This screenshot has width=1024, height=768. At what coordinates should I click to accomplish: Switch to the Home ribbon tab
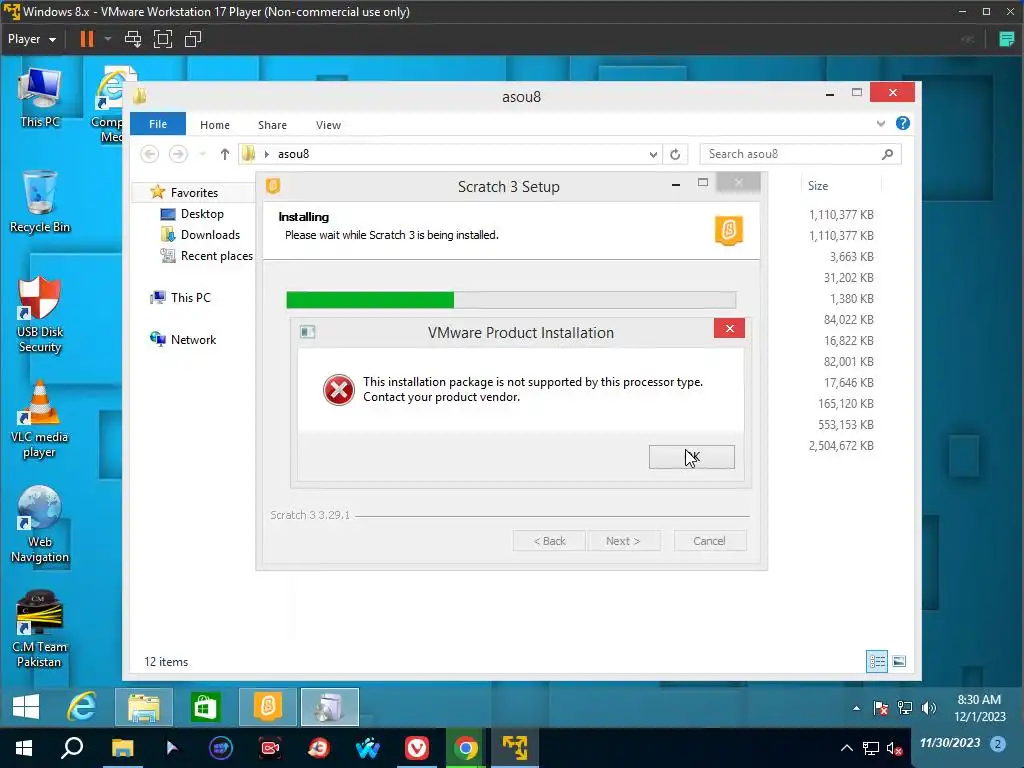(x=215, y=125)
